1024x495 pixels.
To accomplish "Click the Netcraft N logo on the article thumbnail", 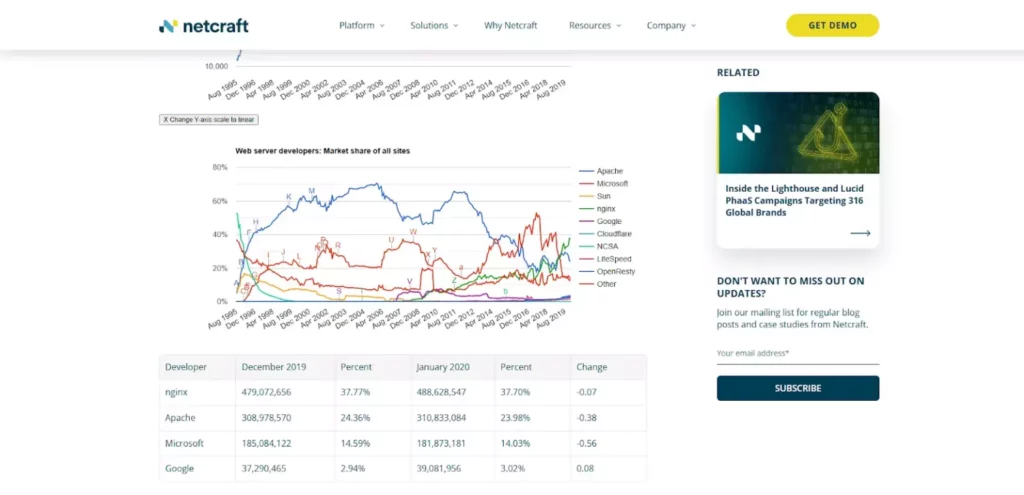I will tap(749, 132).
